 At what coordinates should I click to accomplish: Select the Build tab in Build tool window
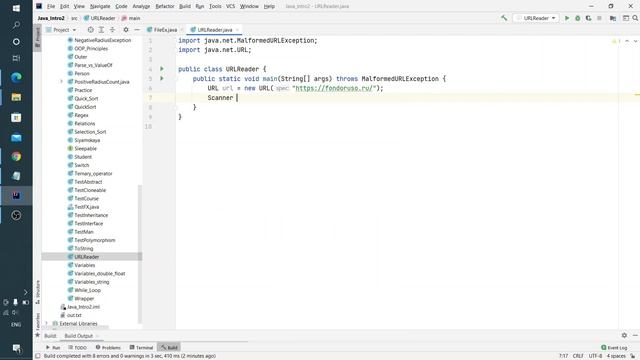tap(50, 336)
